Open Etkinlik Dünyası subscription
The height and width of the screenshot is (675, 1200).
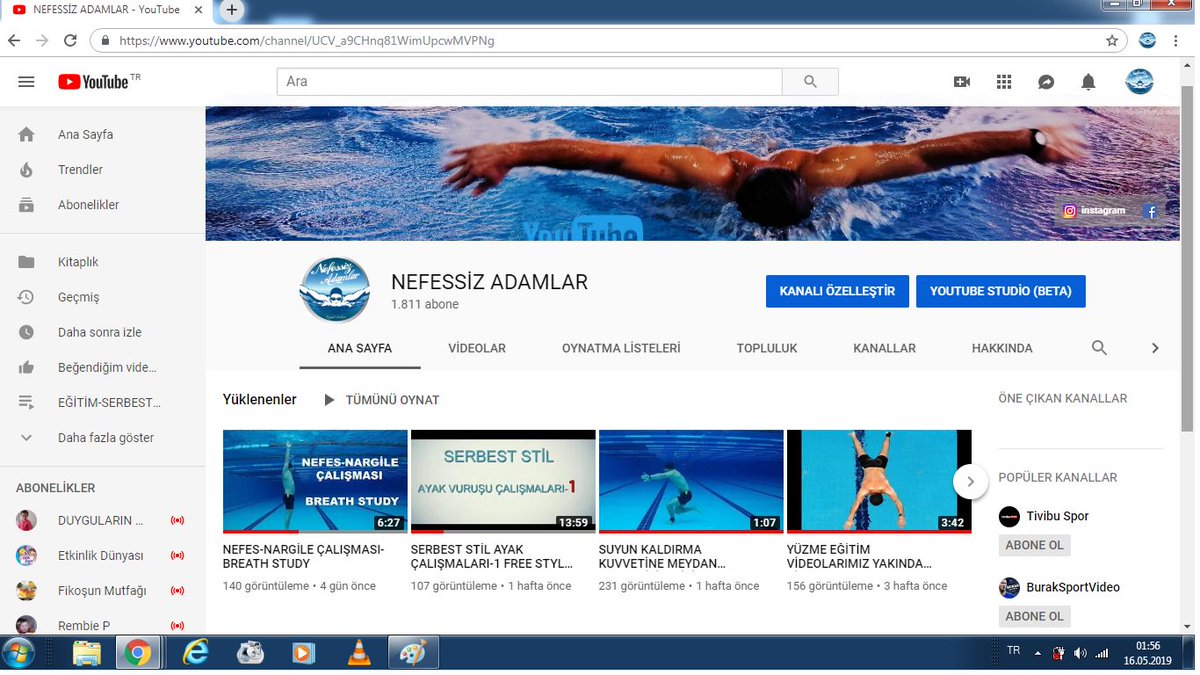pyautogui.click(x=102, y=556)
